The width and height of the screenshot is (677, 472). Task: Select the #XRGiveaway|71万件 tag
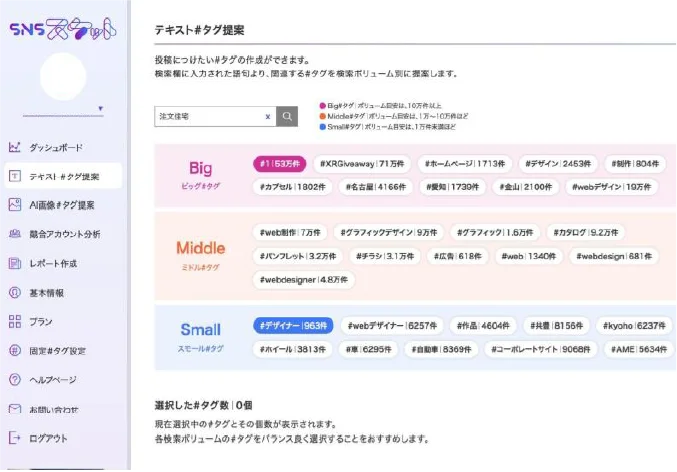[x=362, y=164]
